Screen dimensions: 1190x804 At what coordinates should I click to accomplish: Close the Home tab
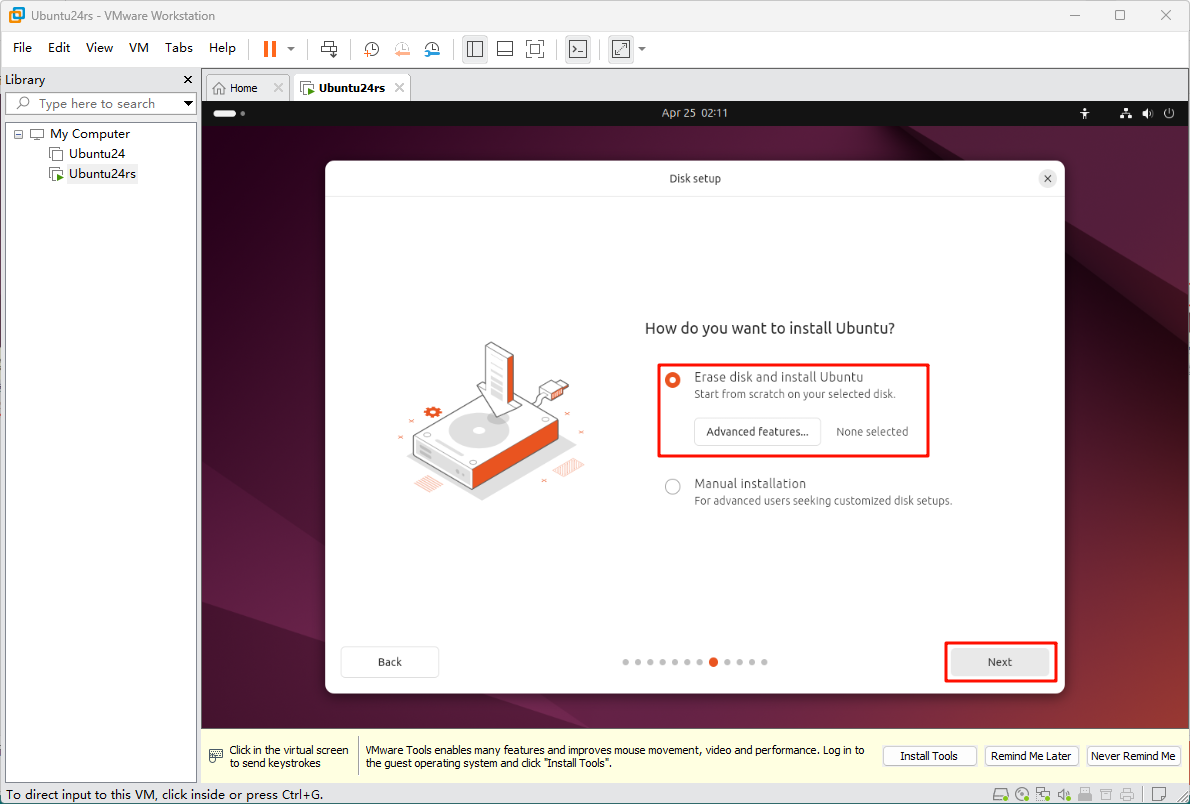point(278,88)
